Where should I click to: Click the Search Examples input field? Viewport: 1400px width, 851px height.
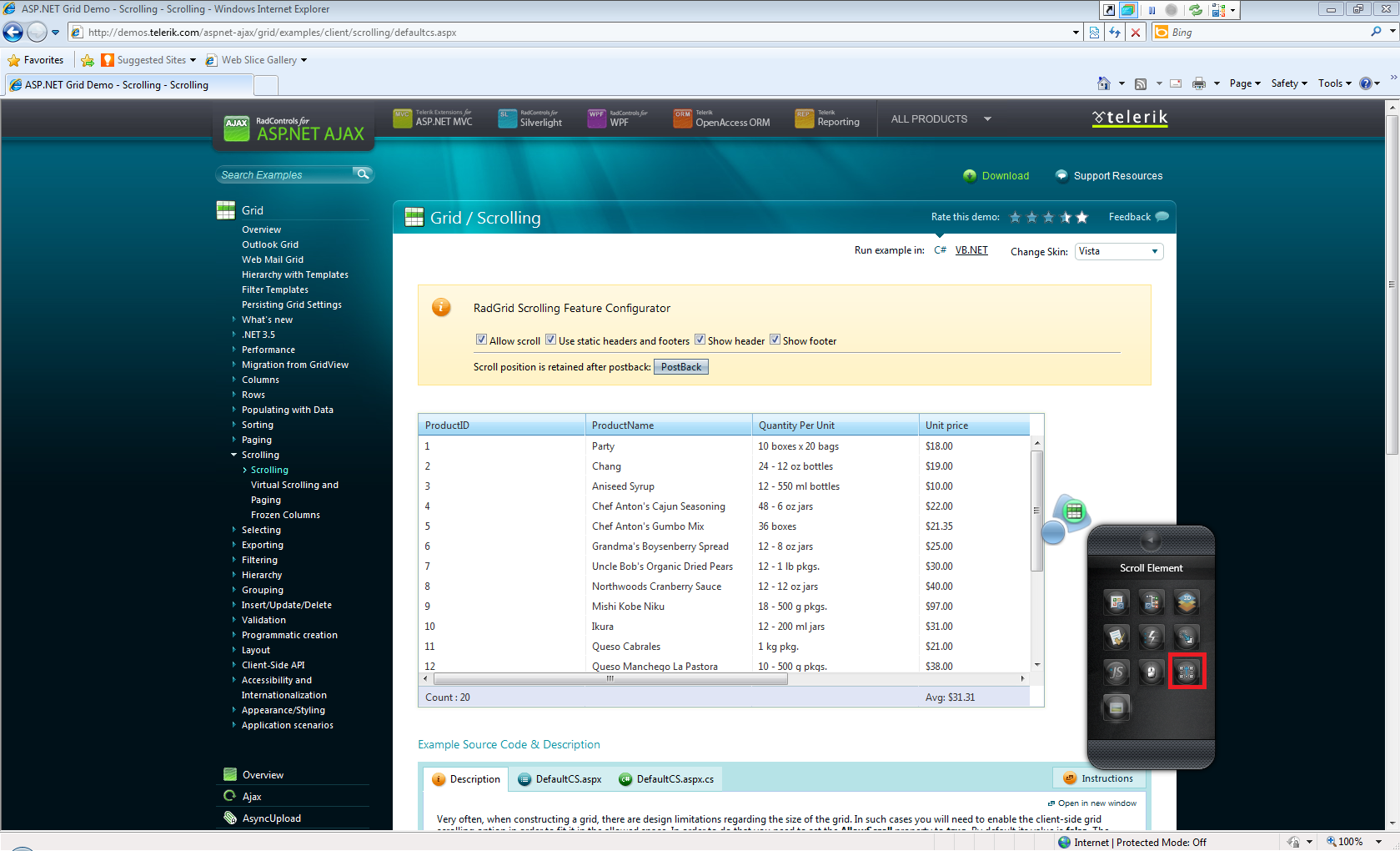[x=284, y=175]
